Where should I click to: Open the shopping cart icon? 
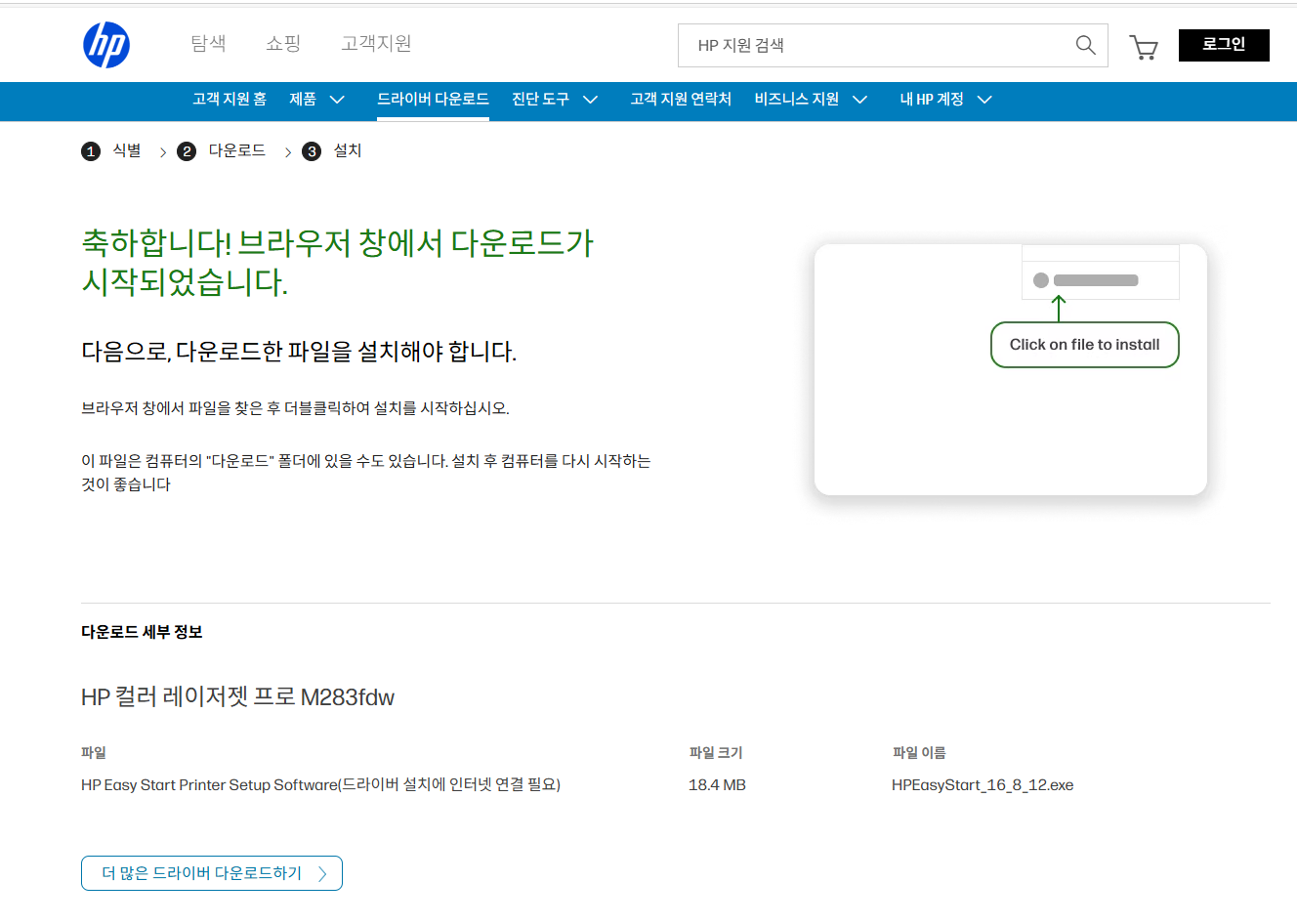pyautogui.click(x=1144, y=45)
